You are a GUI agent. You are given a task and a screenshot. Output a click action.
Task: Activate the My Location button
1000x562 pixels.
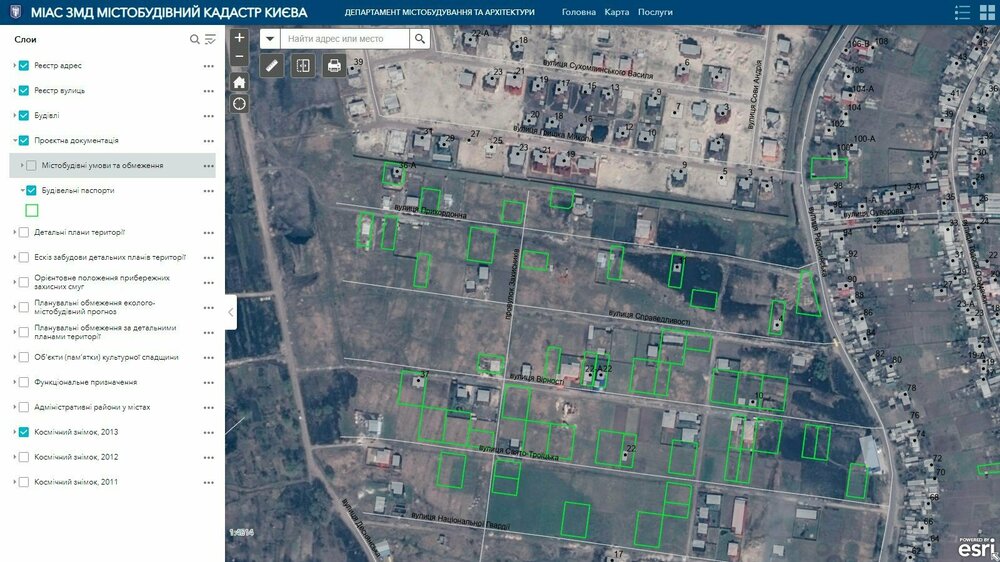[239, 103]
